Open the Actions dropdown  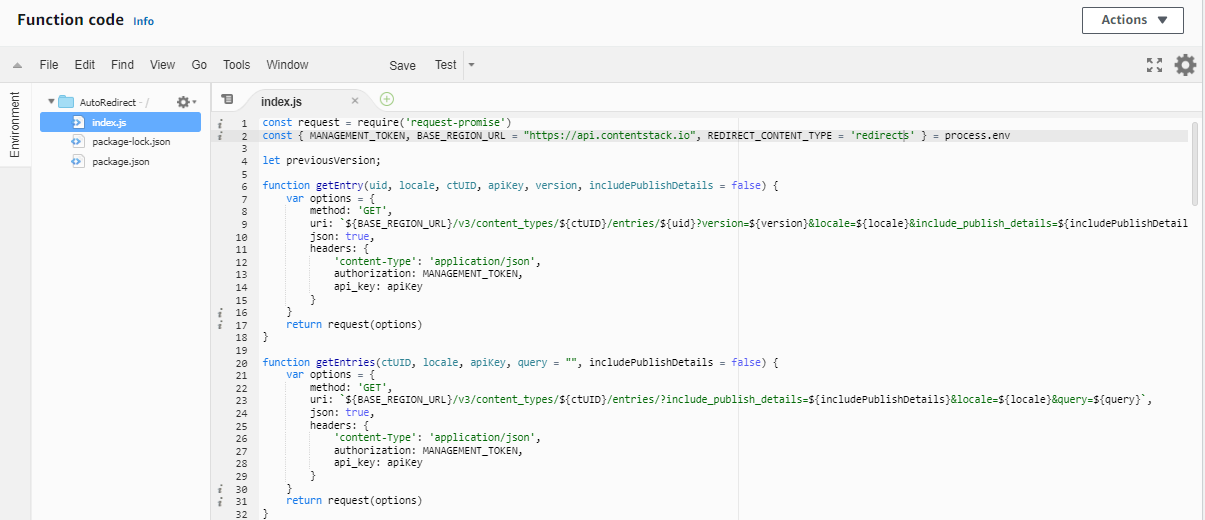click(1132, 20)
